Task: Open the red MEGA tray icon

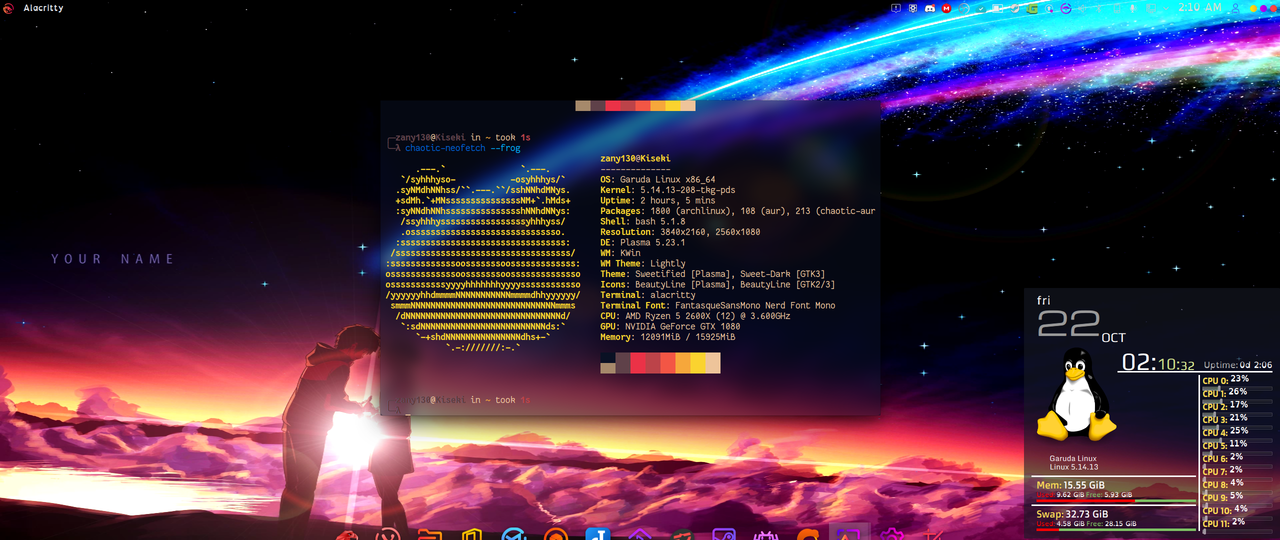Action: (946, 8)
